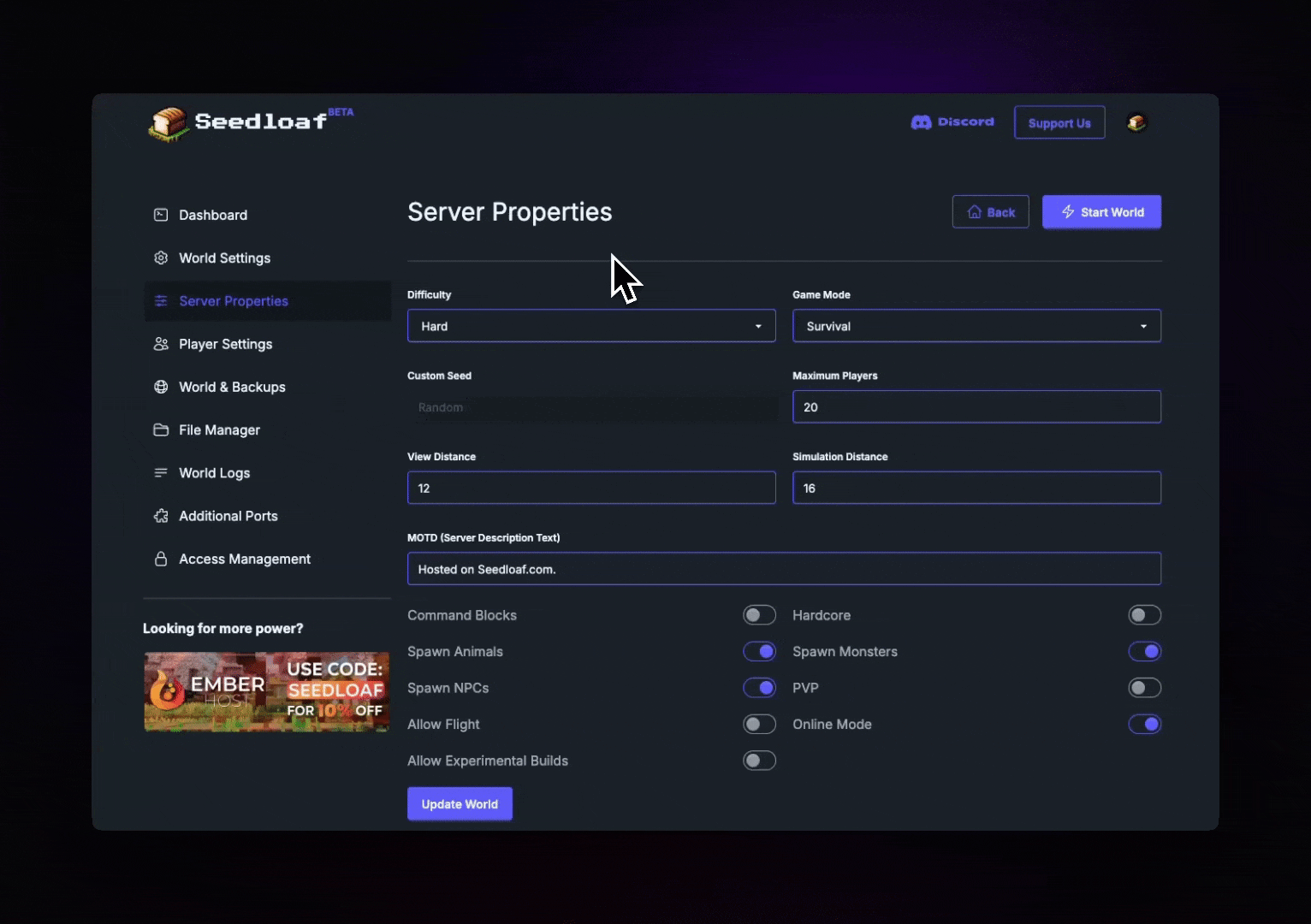Click the Seedloaf bread logo icon

169,124
